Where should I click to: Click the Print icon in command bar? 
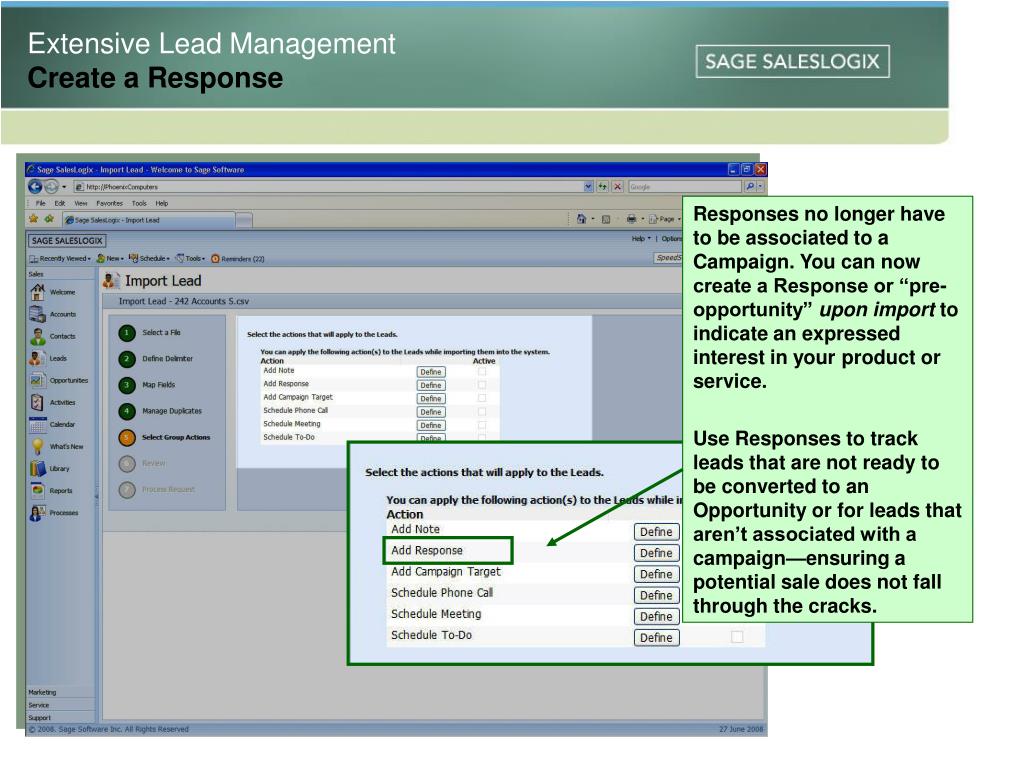[x=631, y=219]
